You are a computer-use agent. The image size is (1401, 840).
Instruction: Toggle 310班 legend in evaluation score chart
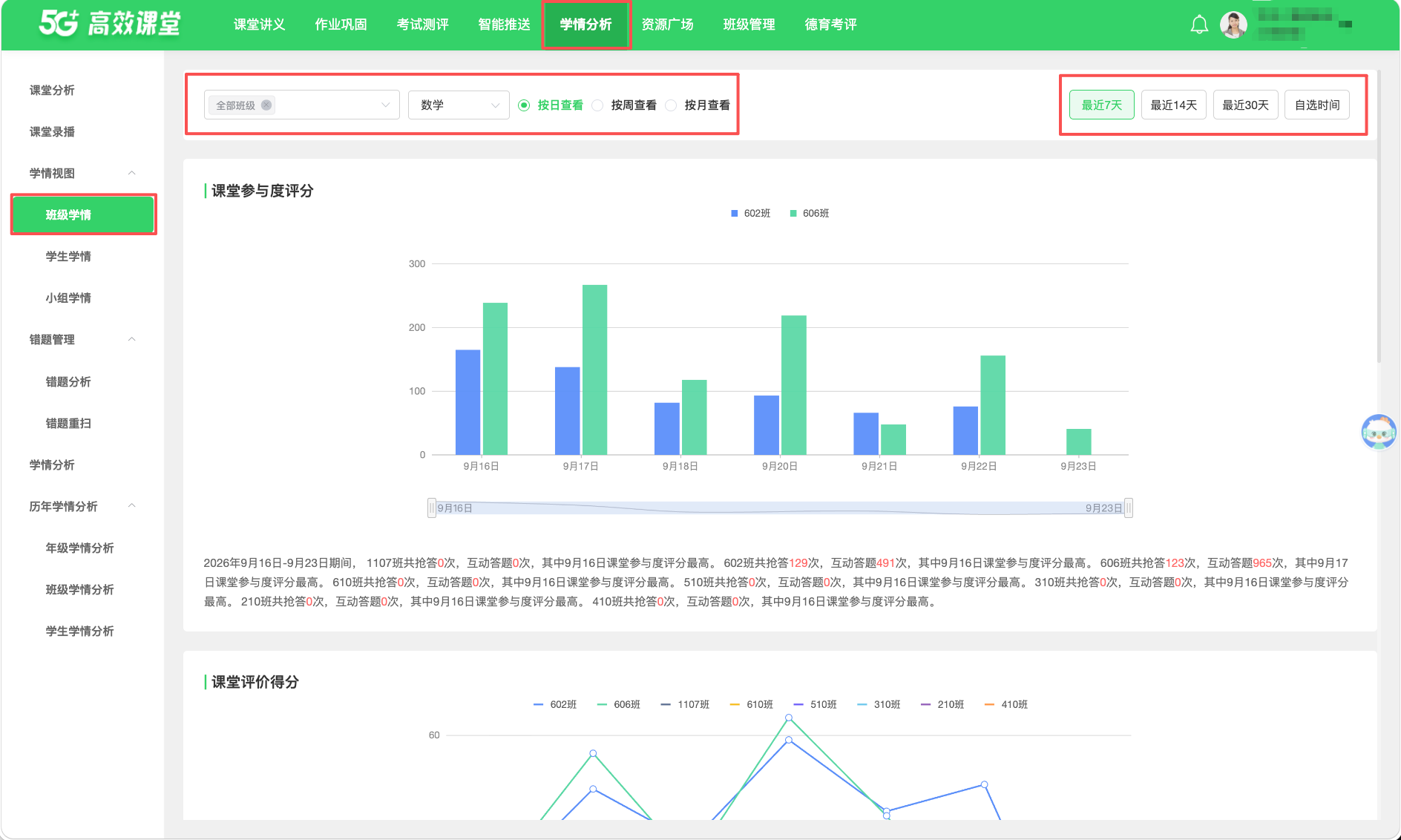coord(879,704)
